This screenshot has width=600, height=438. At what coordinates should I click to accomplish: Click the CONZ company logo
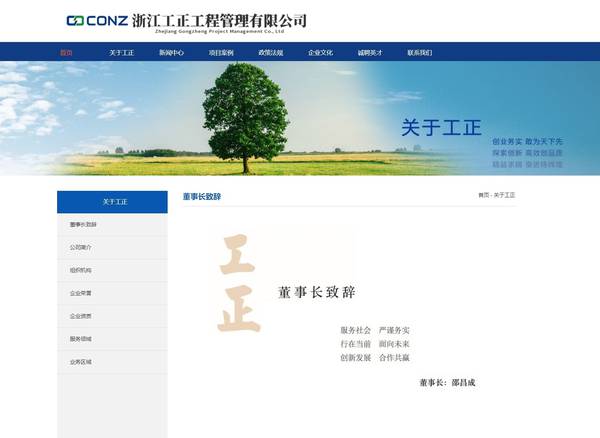click(x=186, y=21)
